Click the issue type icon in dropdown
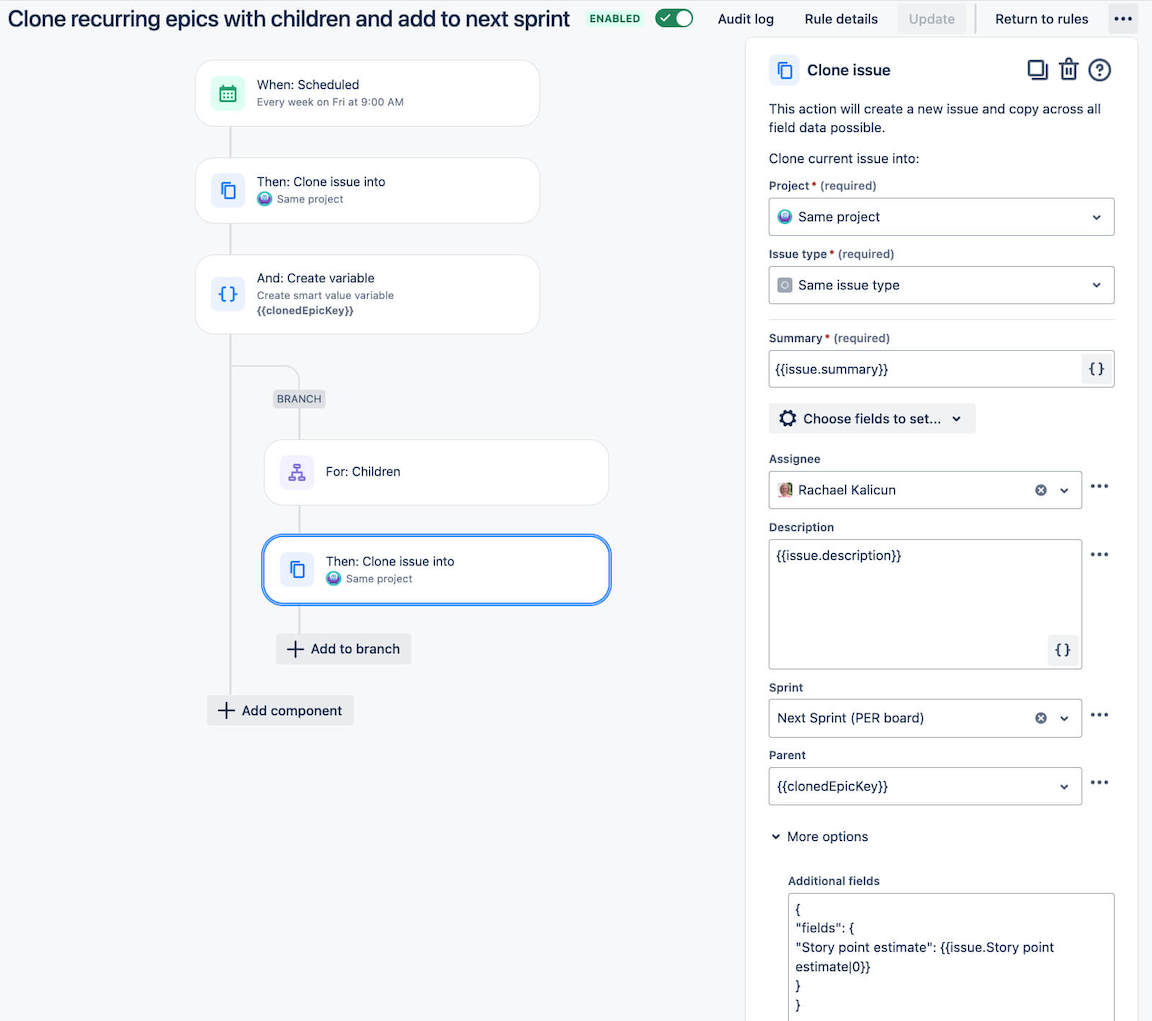 (785, 285)
